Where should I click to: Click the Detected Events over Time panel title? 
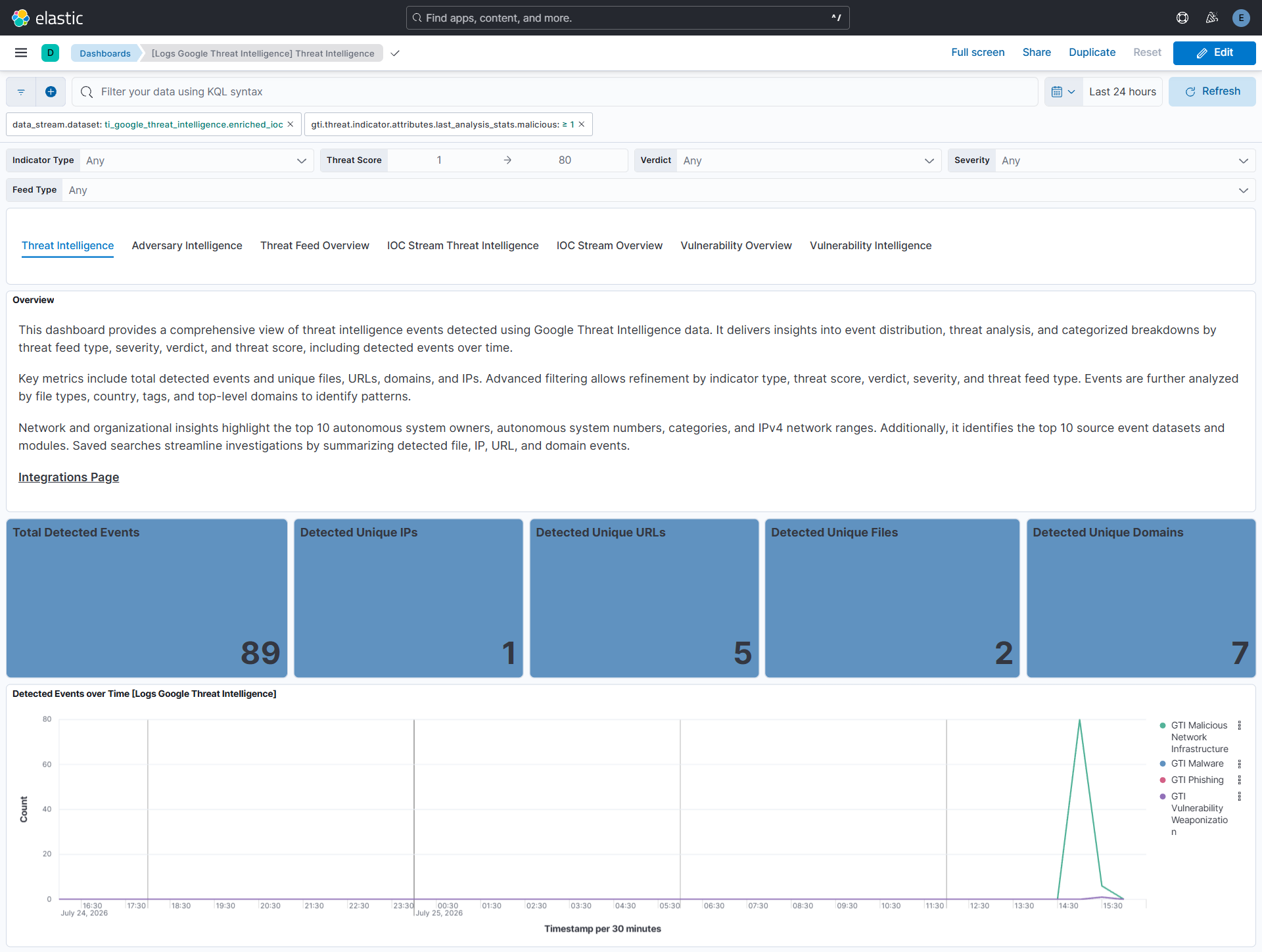pyautogui.click(x=144, y=694)
